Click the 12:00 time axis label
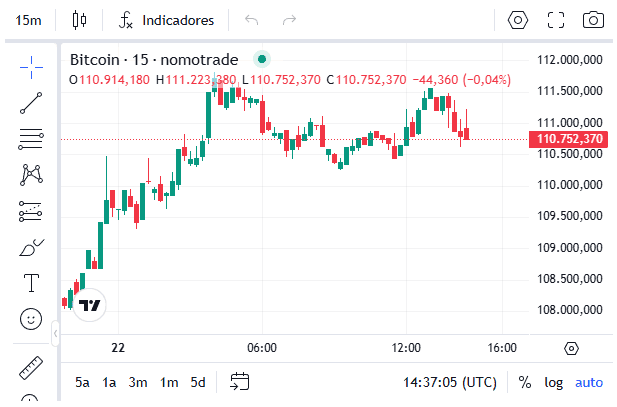The width and height of the screenshot is (617, 407). [x=406, y=348]
